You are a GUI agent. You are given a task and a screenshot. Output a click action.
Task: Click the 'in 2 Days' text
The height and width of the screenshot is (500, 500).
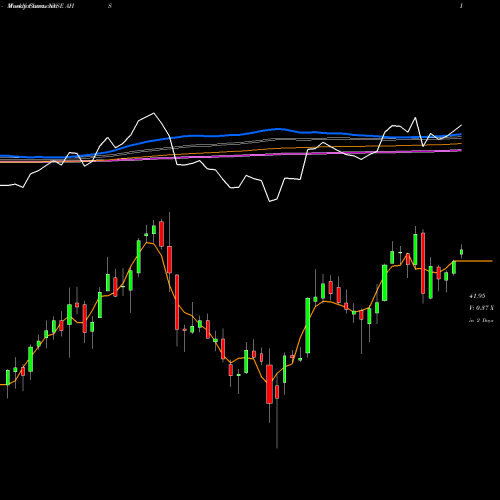481,321
